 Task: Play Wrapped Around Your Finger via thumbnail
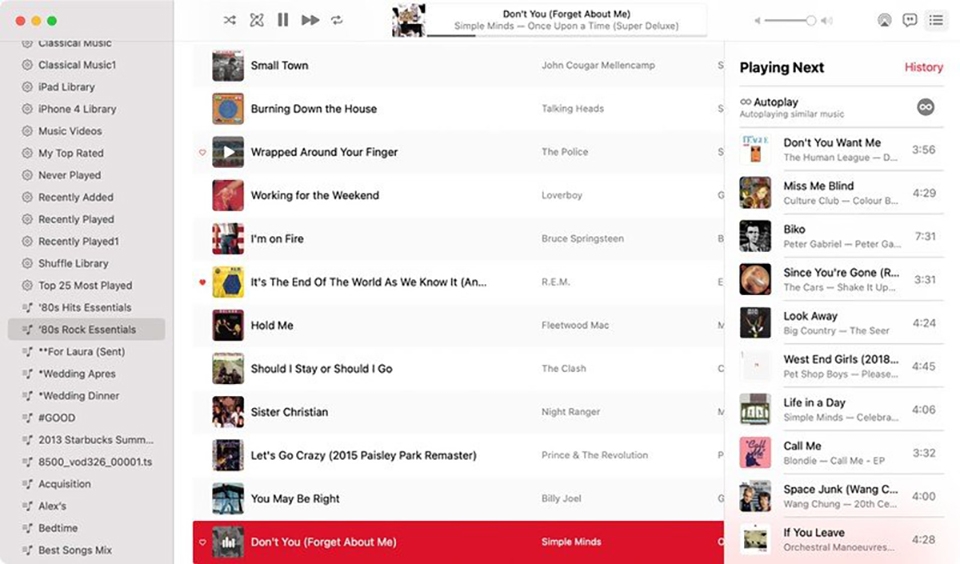(x=228, y=152)
